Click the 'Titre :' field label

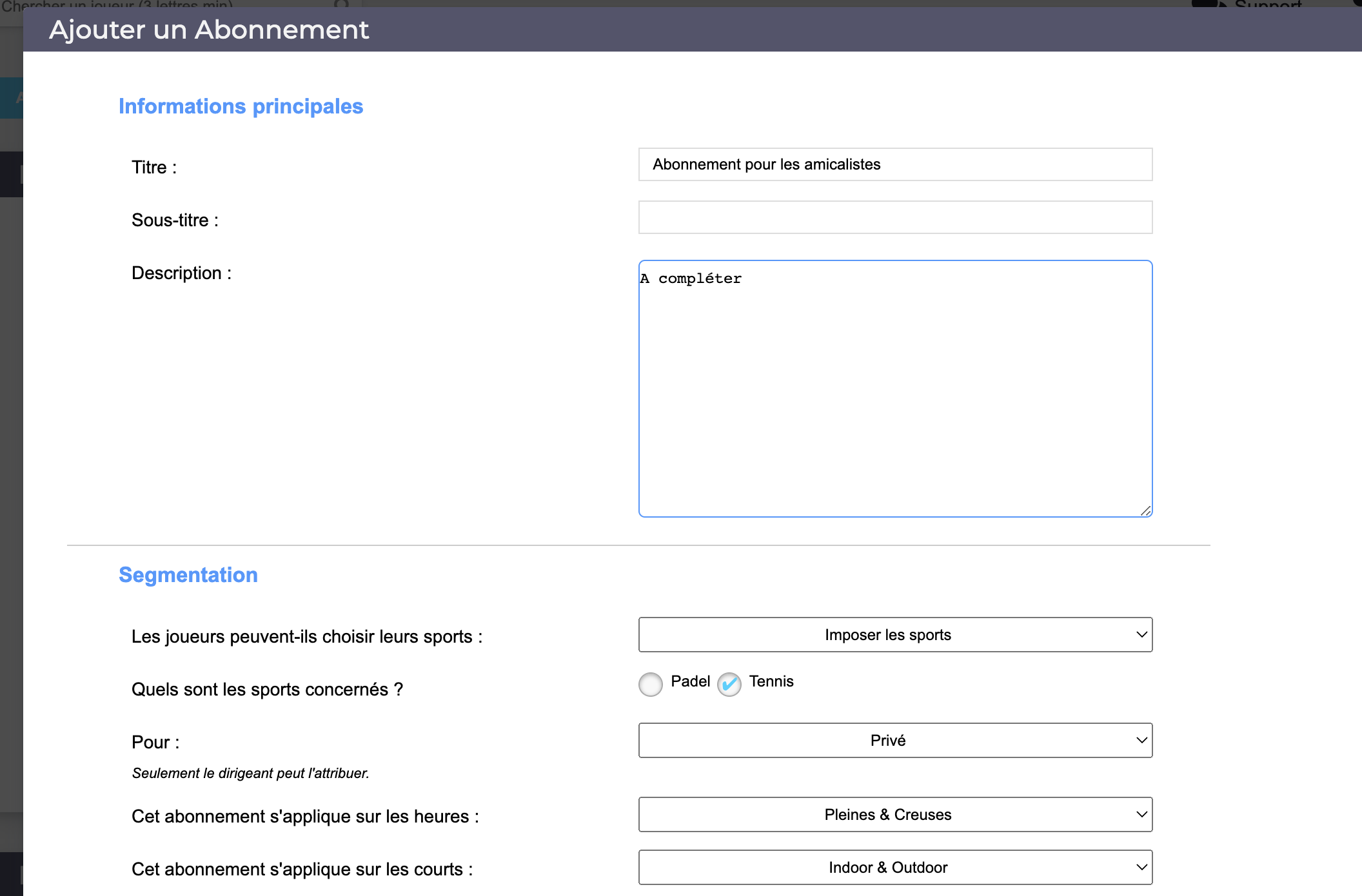pyautogui.click(x=154, y=168)
